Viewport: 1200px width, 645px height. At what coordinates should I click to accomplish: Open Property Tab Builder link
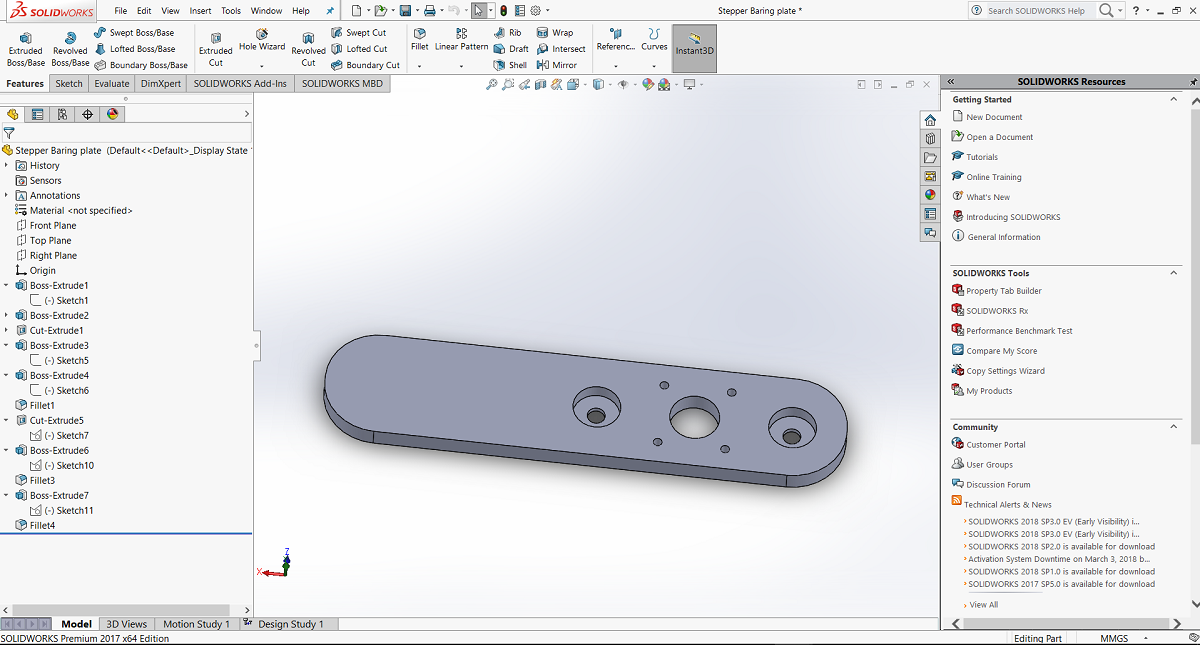pos(1004,291)
